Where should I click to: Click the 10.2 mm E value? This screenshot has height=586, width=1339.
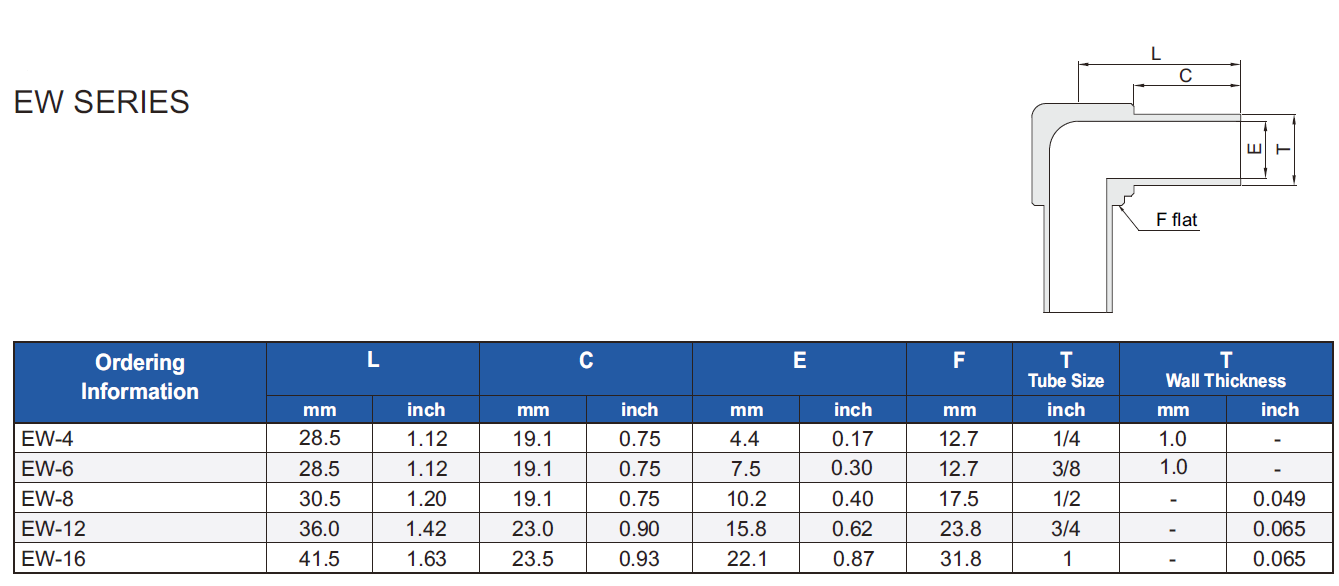(x=746, y=499)
